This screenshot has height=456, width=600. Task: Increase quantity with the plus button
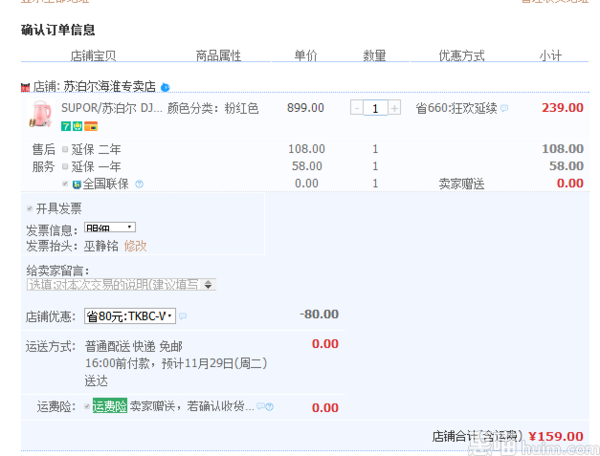pyautogui.click(x=395, y=108)
